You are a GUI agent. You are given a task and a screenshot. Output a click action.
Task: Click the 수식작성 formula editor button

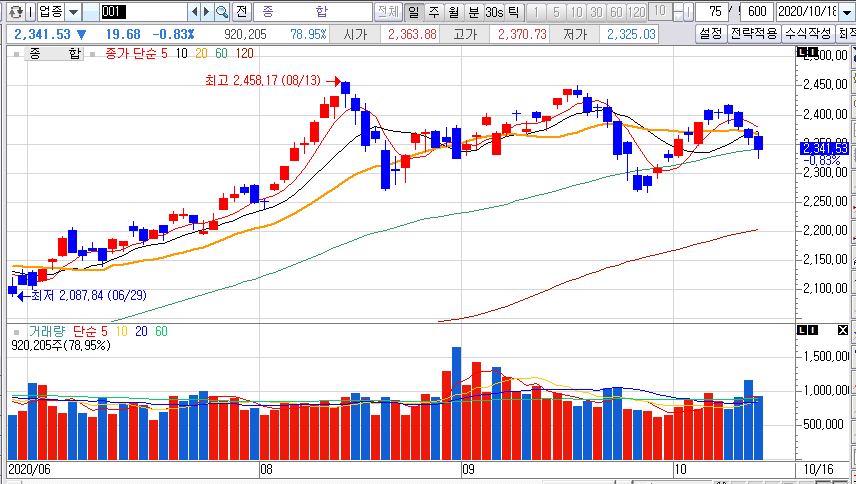tap(809, 34)
